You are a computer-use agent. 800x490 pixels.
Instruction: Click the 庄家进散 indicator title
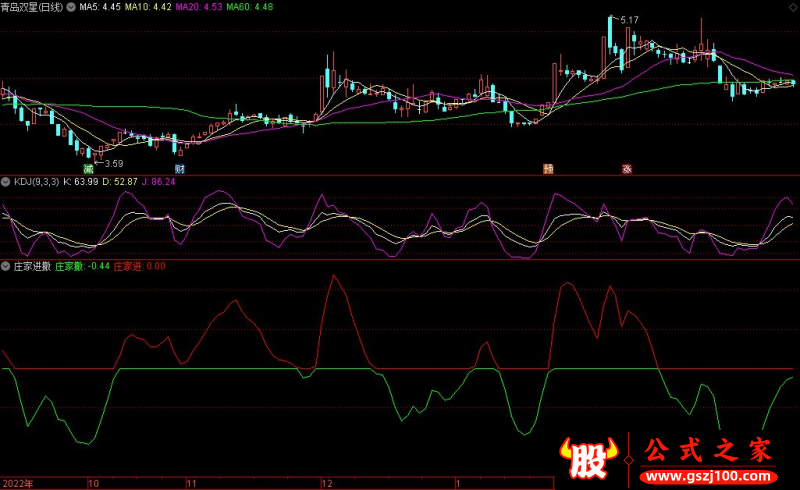tap(30, 267)
